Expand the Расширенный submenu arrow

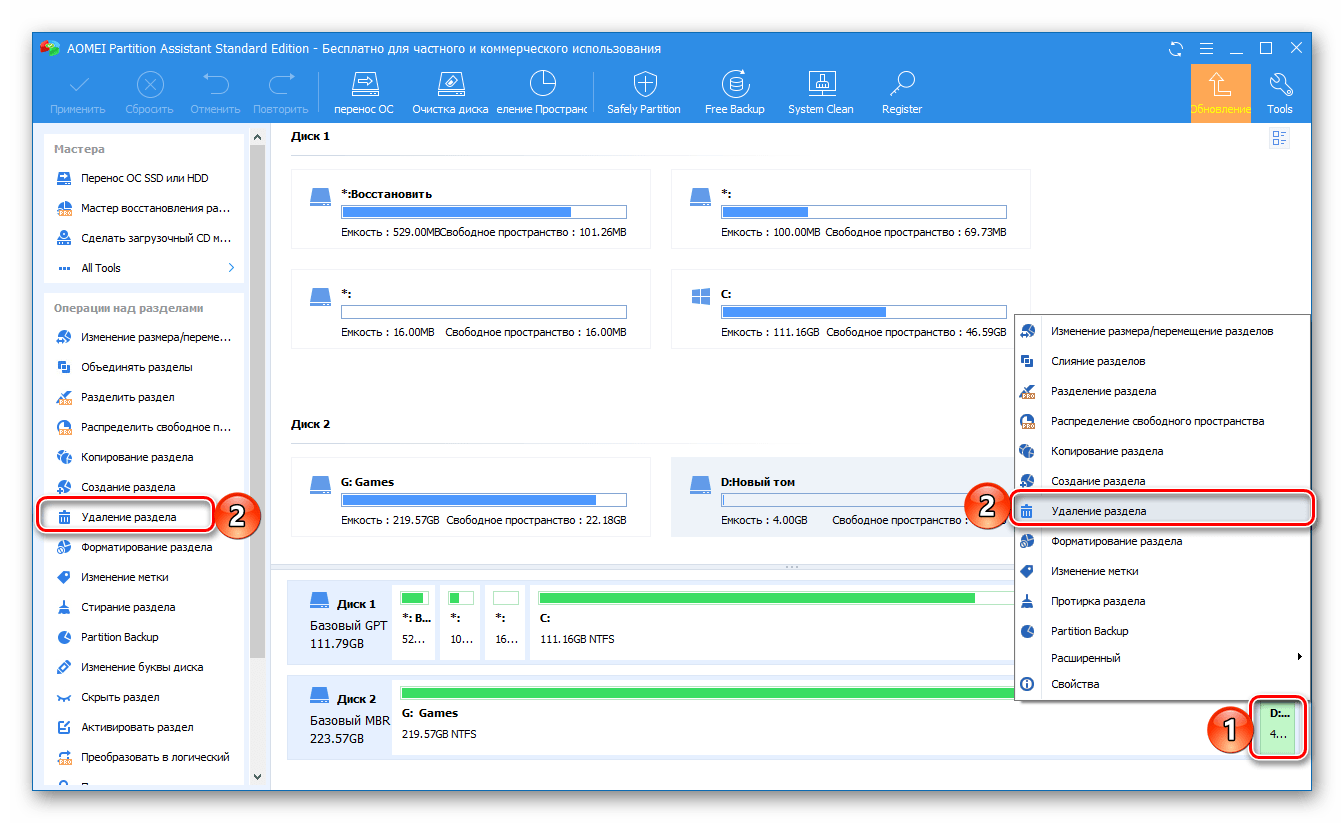point(1299,657)
